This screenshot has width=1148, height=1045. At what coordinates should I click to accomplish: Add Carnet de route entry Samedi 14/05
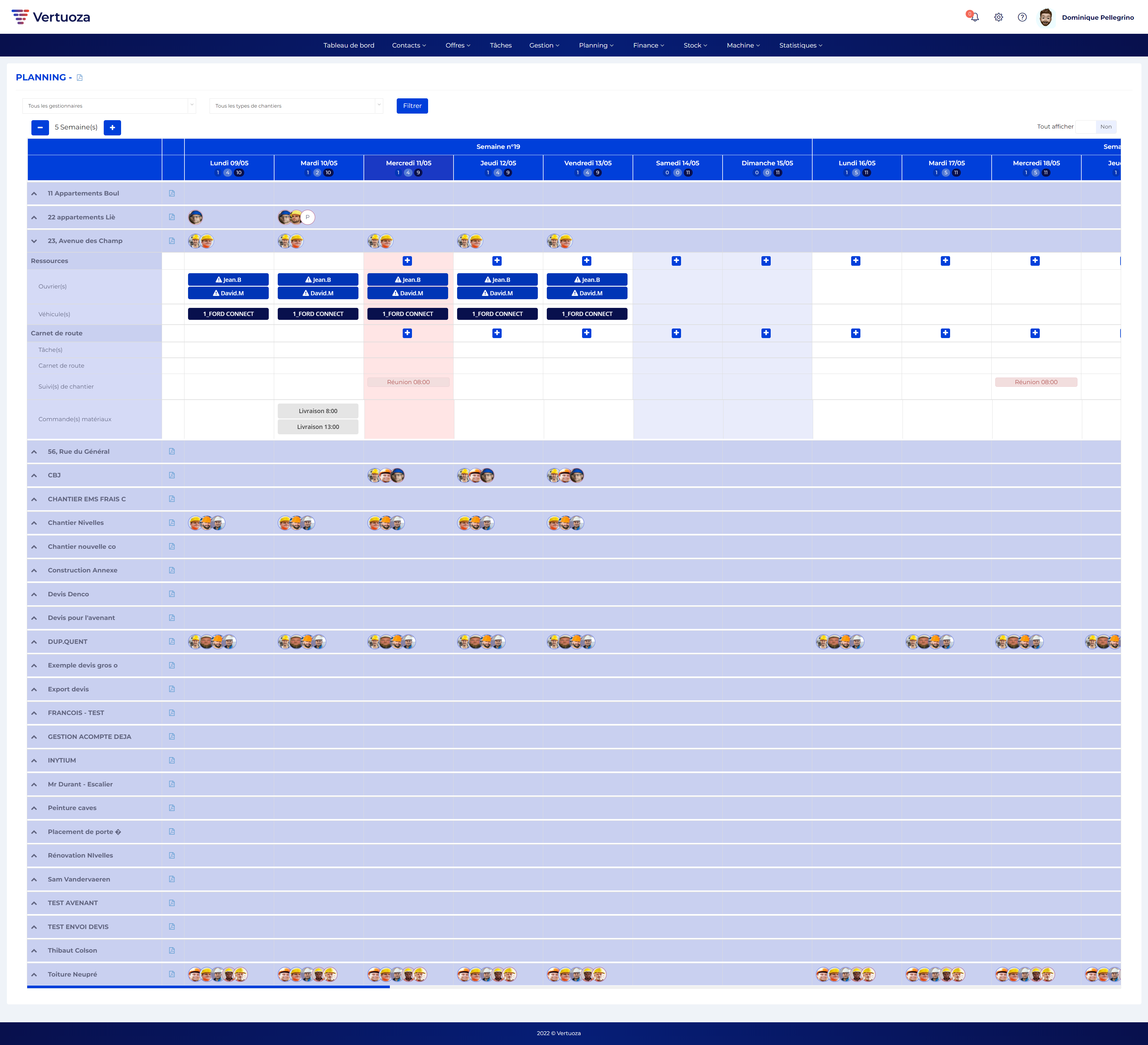(677, 333)
